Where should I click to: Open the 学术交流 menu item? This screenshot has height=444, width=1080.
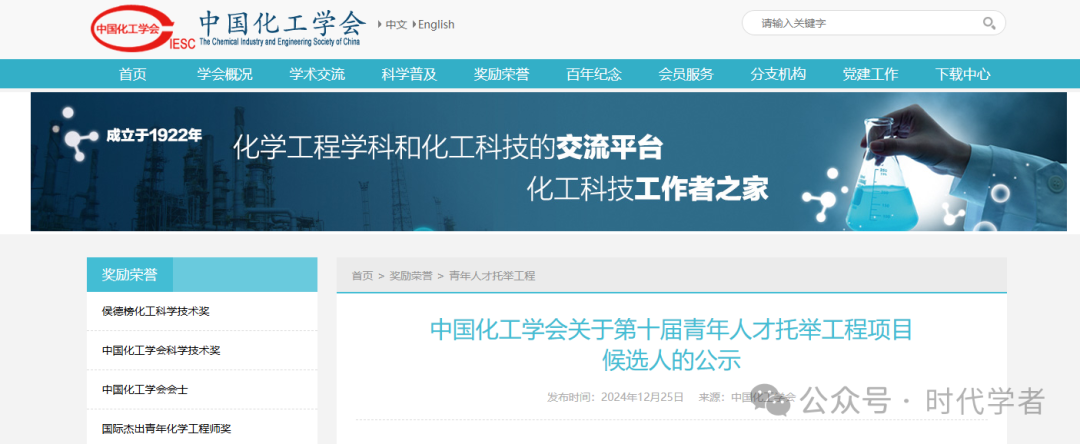click(x=317, y=74)
